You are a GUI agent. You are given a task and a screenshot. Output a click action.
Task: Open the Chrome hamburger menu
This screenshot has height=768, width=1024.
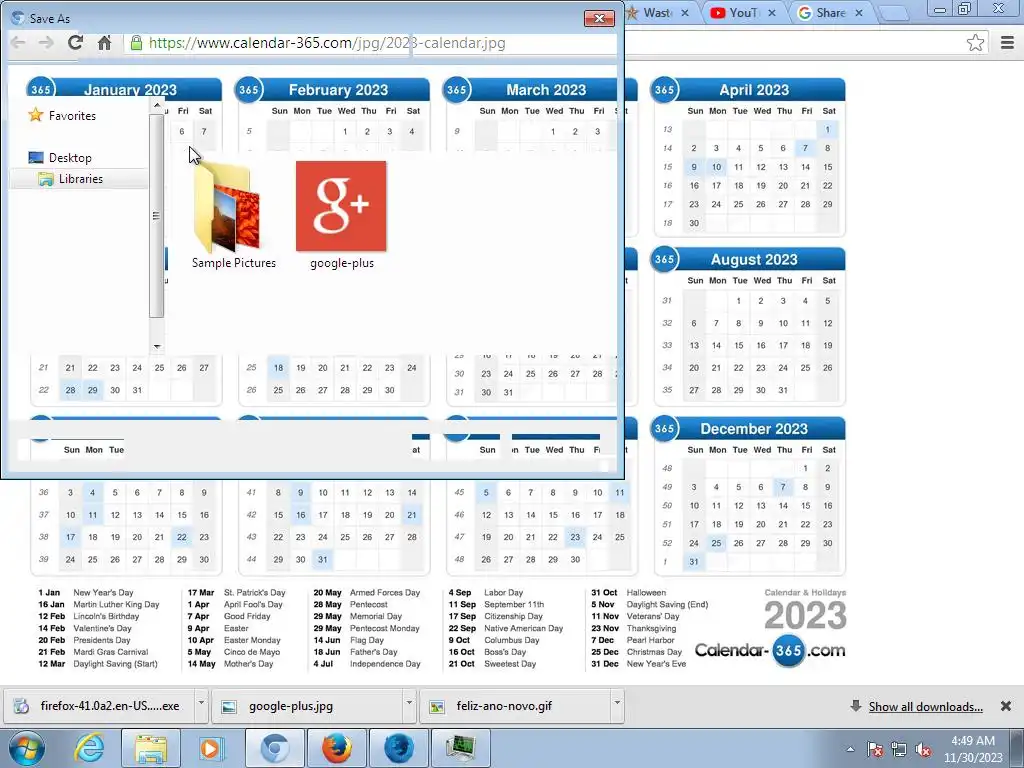click(x=1007, y=43)
